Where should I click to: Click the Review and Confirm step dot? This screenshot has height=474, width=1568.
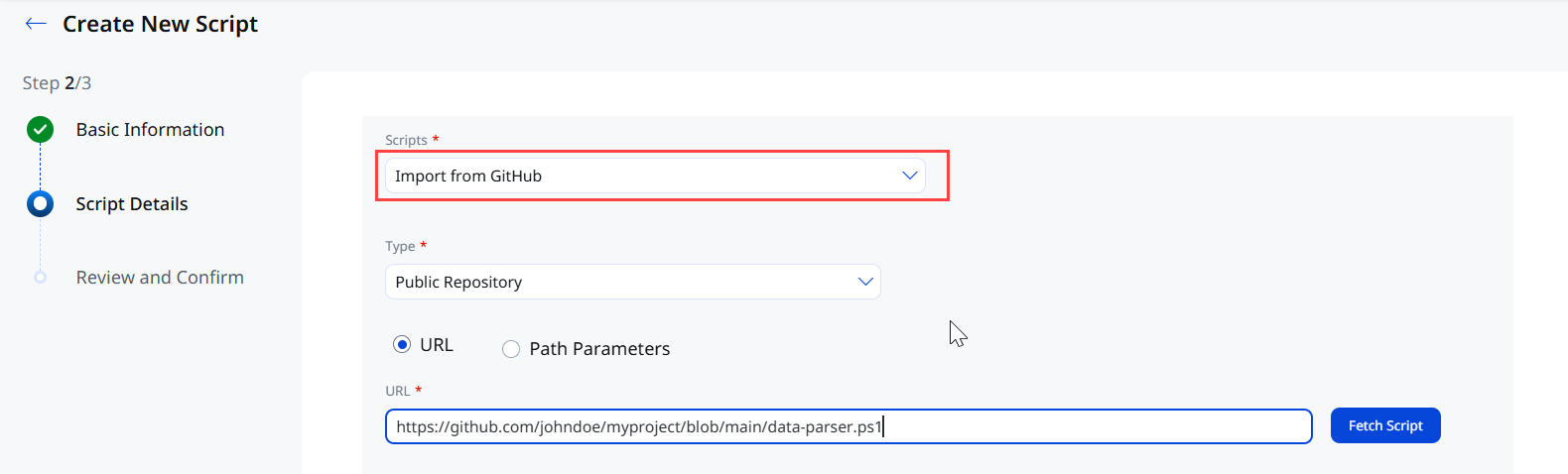(x=41, y=277)
